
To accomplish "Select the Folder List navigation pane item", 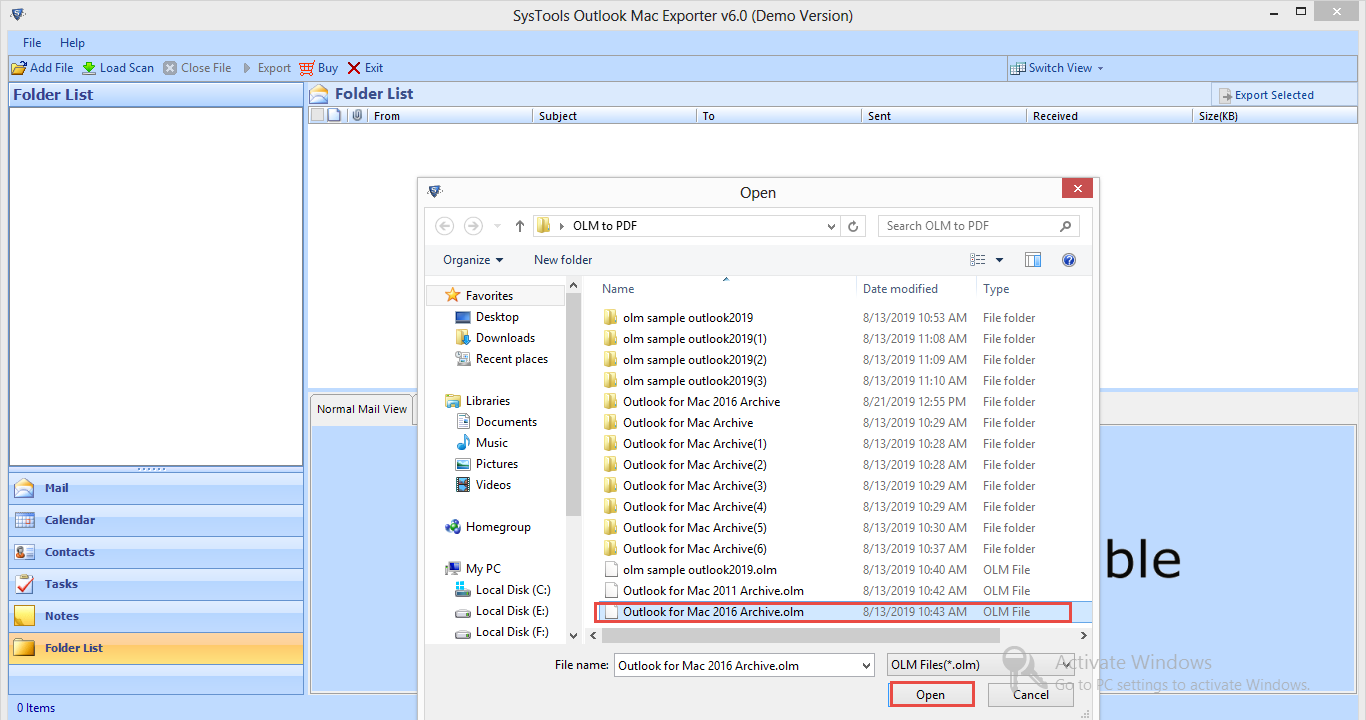I will (156, 648).
